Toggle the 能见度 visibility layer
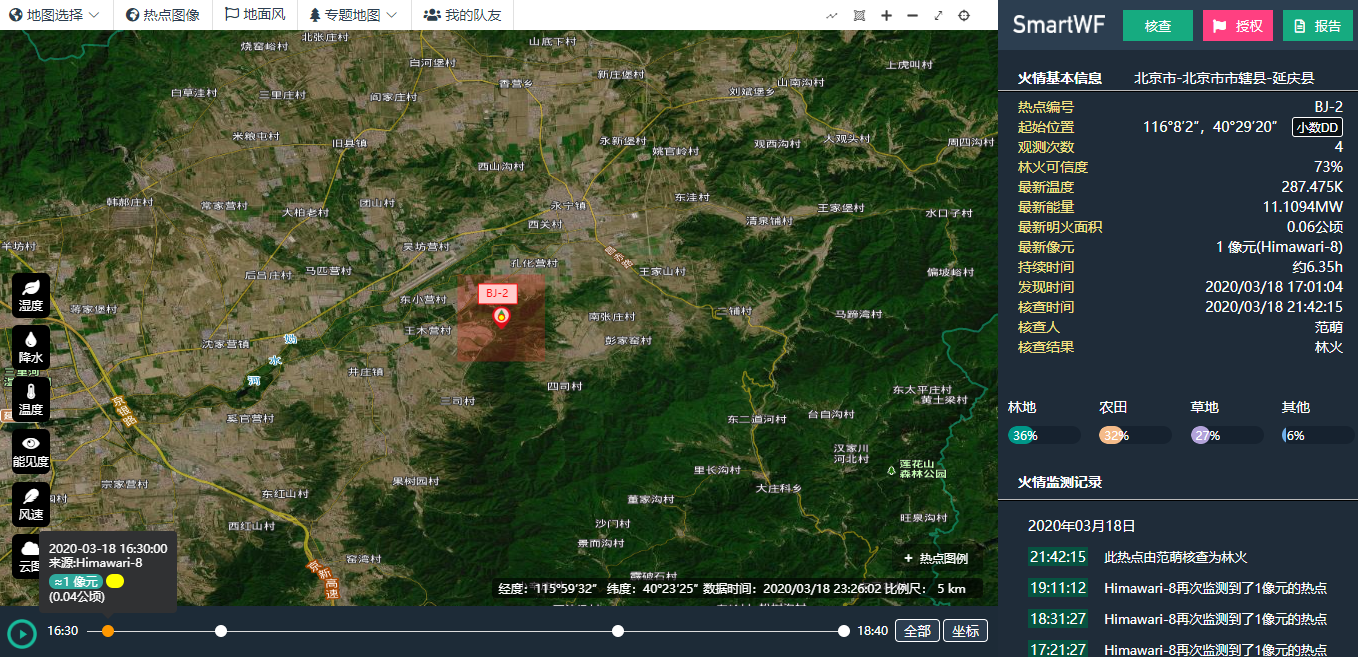This screenshot has width=1358, height=657. coord(31,452)
